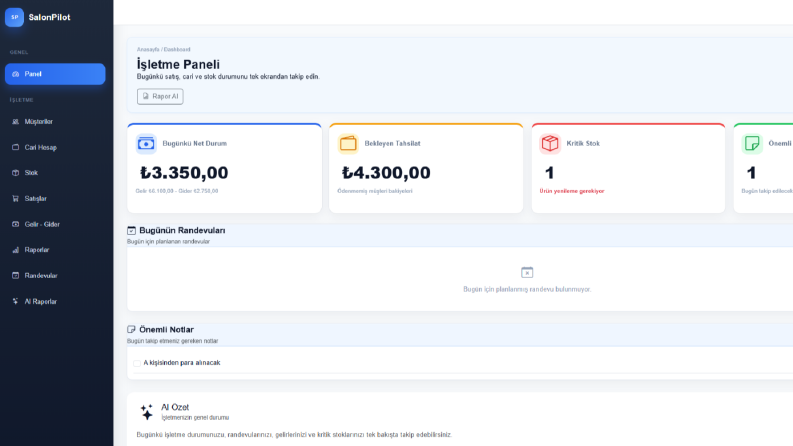Click the Bugünün Randevuları calendar-check icon

click(x=131, y=231)
